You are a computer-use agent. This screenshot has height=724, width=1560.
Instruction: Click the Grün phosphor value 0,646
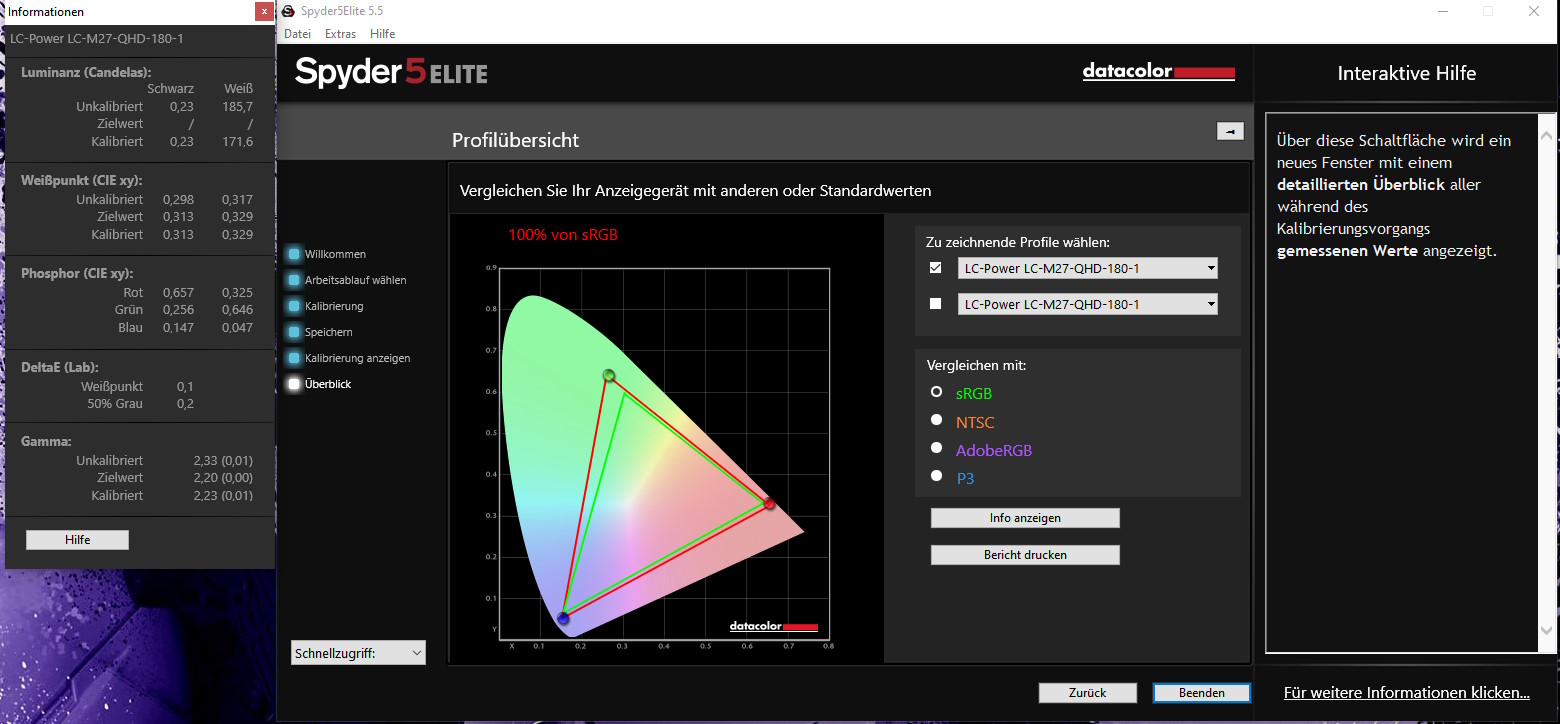237,310
